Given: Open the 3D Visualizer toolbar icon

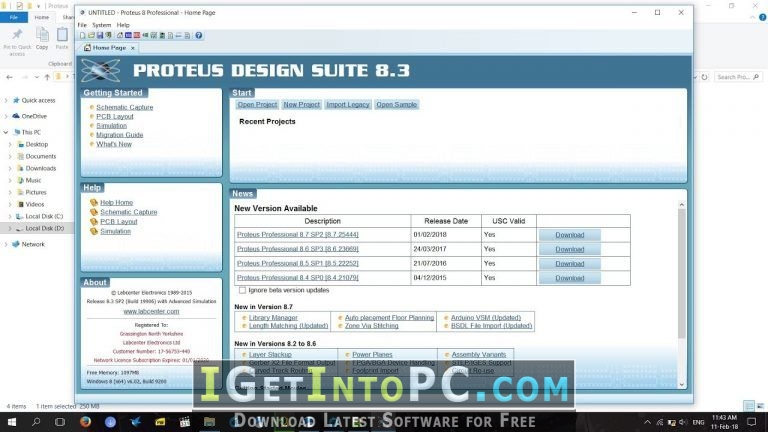Looking at the screenshot, I should [145, 35].
